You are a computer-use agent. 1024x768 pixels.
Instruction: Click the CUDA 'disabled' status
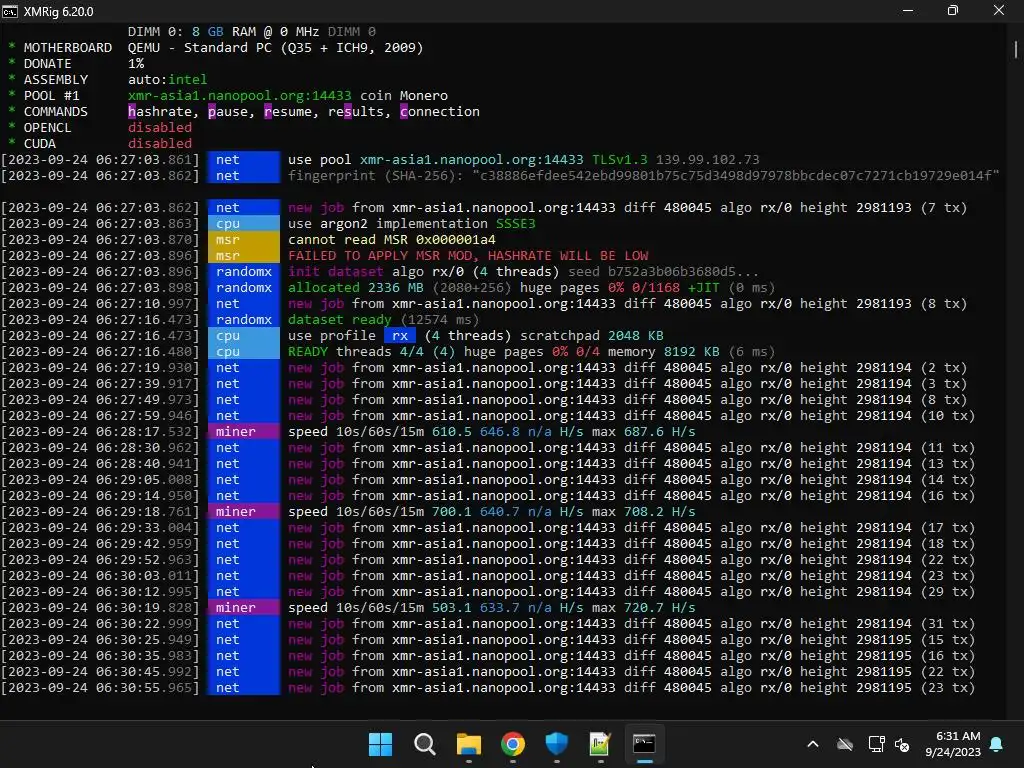coord(160,144)
